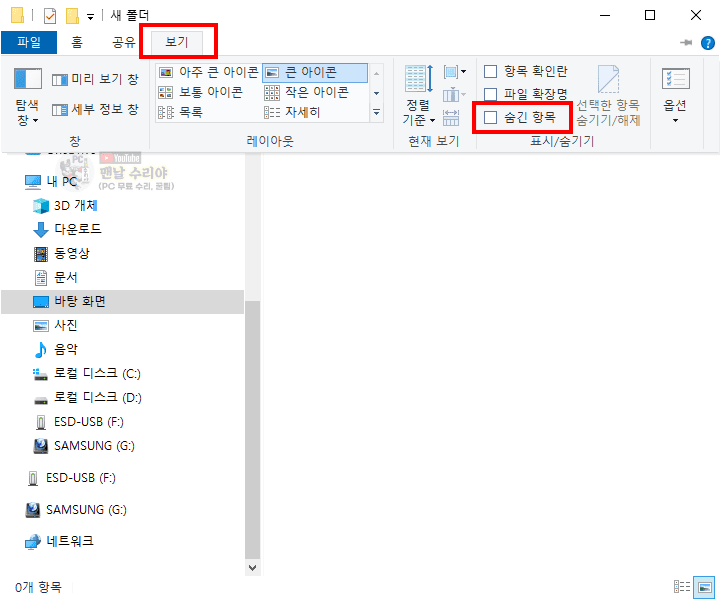The image size is (720, 600).
Task: Expand the layout gallery more options
Action: [x=377, y=112]
